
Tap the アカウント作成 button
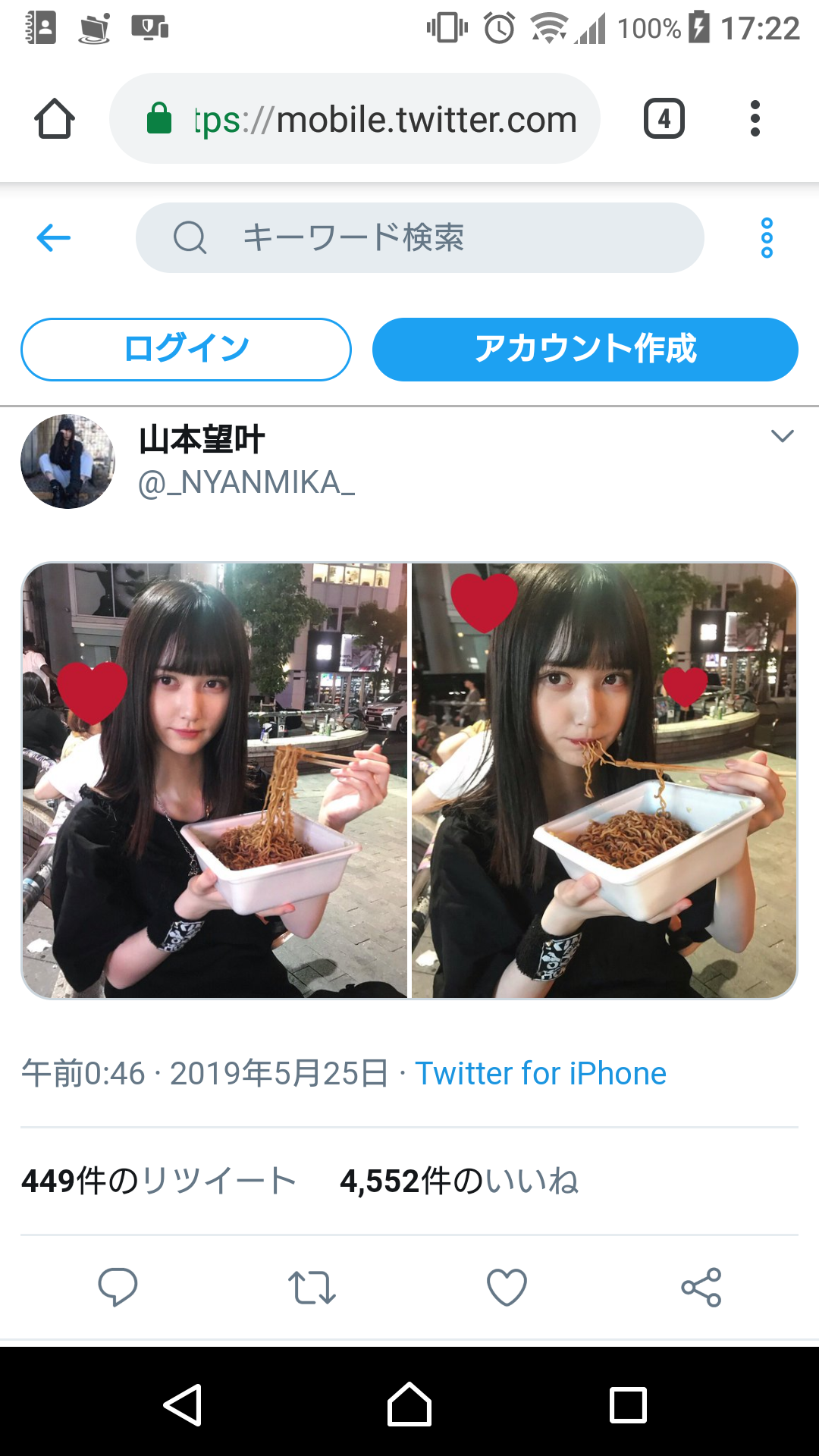pos(585,349)
